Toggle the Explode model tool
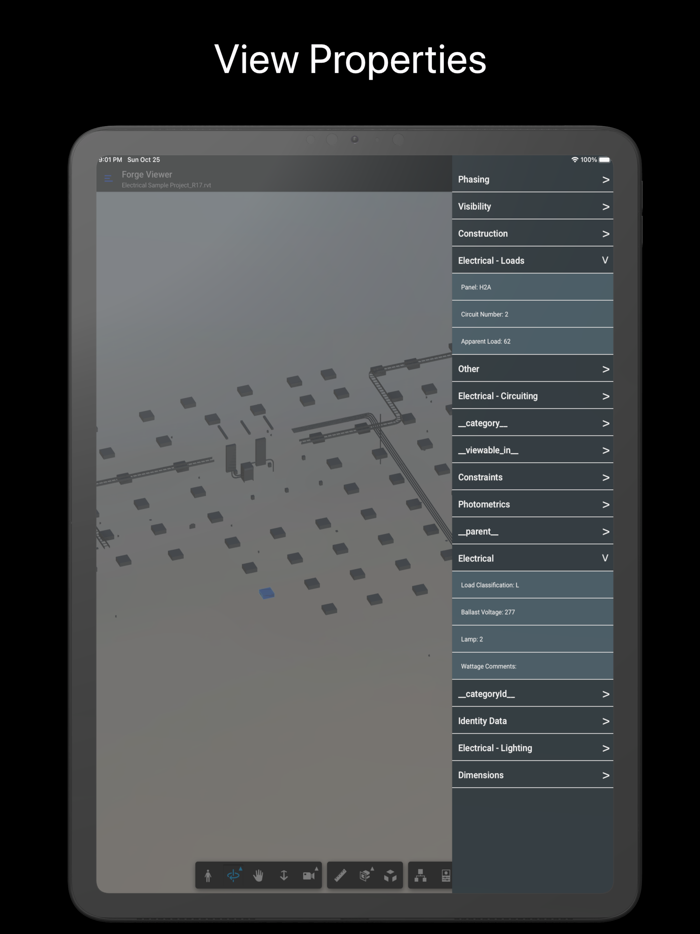This screenshot has width=700, height=934. 390,876
